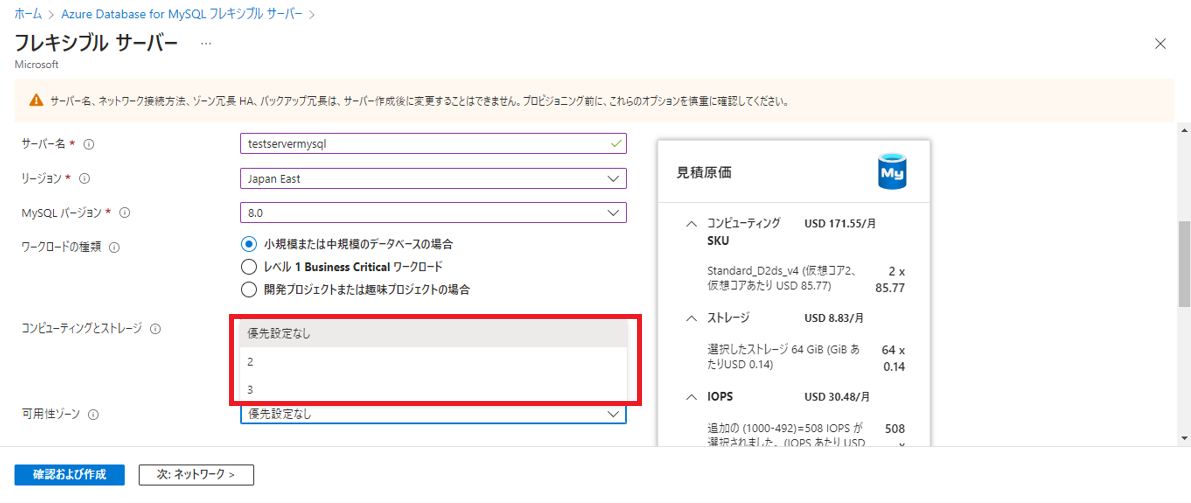Select レベル 1 Business Critical ワークロード radio
Image resolution: width=1191 pixels, height=503 pixels.
pyautogui.click(x=248, y=267)
